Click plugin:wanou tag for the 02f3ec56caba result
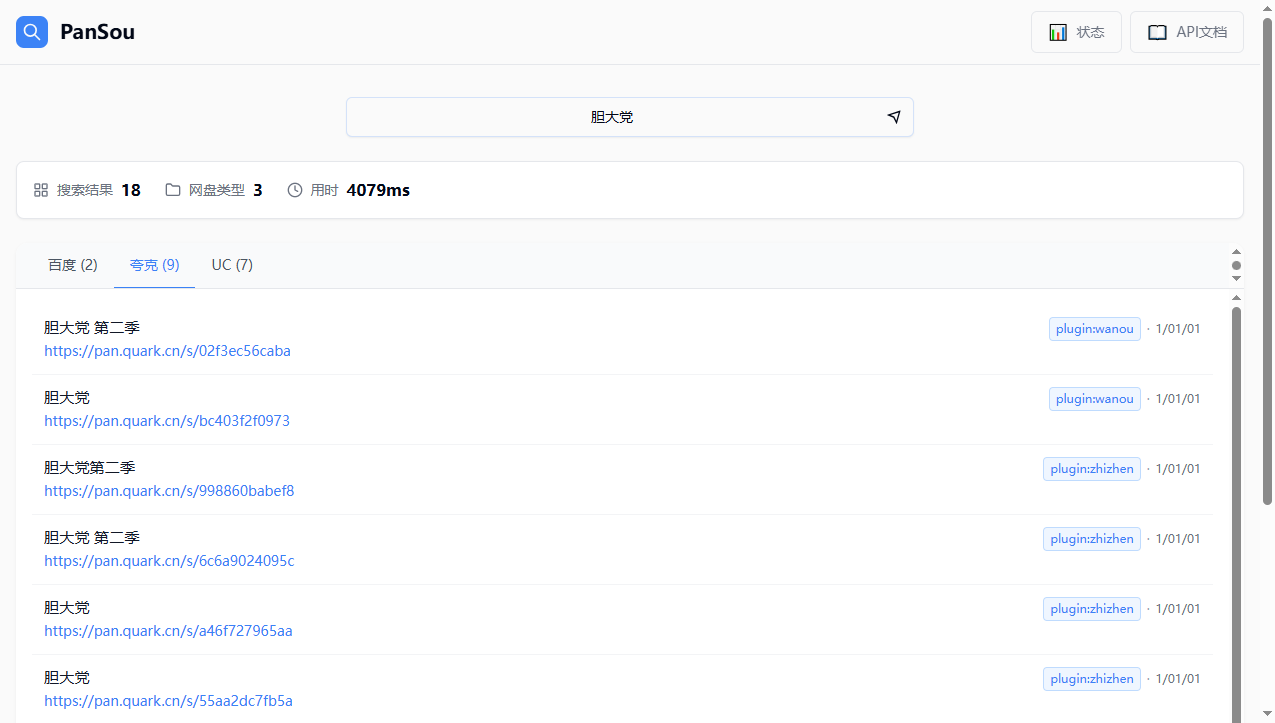 1095,329
